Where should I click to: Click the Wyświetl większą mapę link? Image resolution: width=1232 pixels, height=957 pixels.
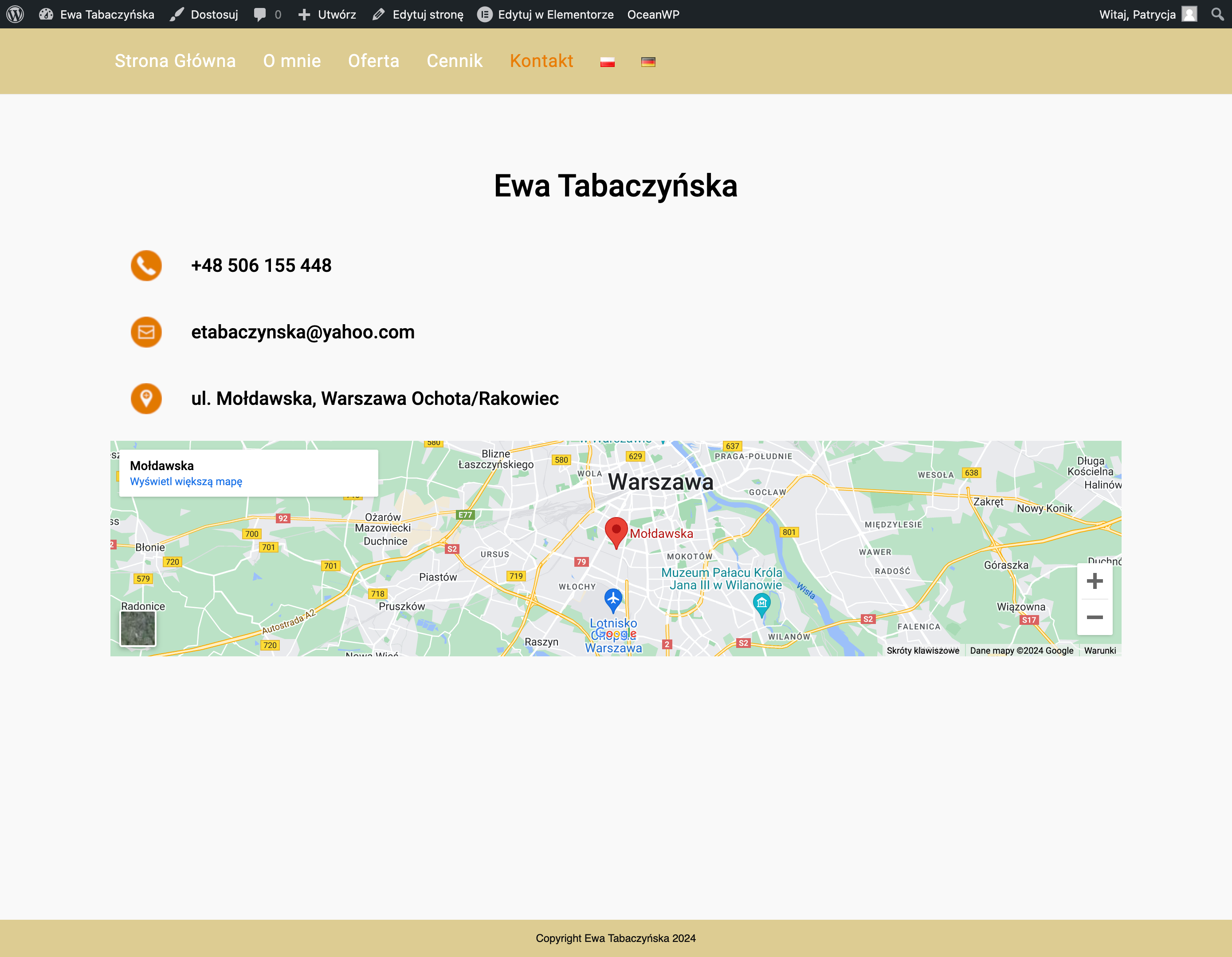[x=185, y=482]
